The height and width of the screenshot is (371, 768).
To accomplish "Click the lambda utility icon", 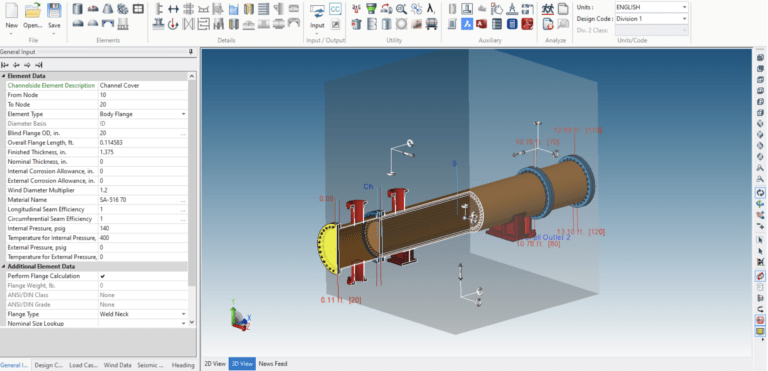I will [x=431, y=8].
